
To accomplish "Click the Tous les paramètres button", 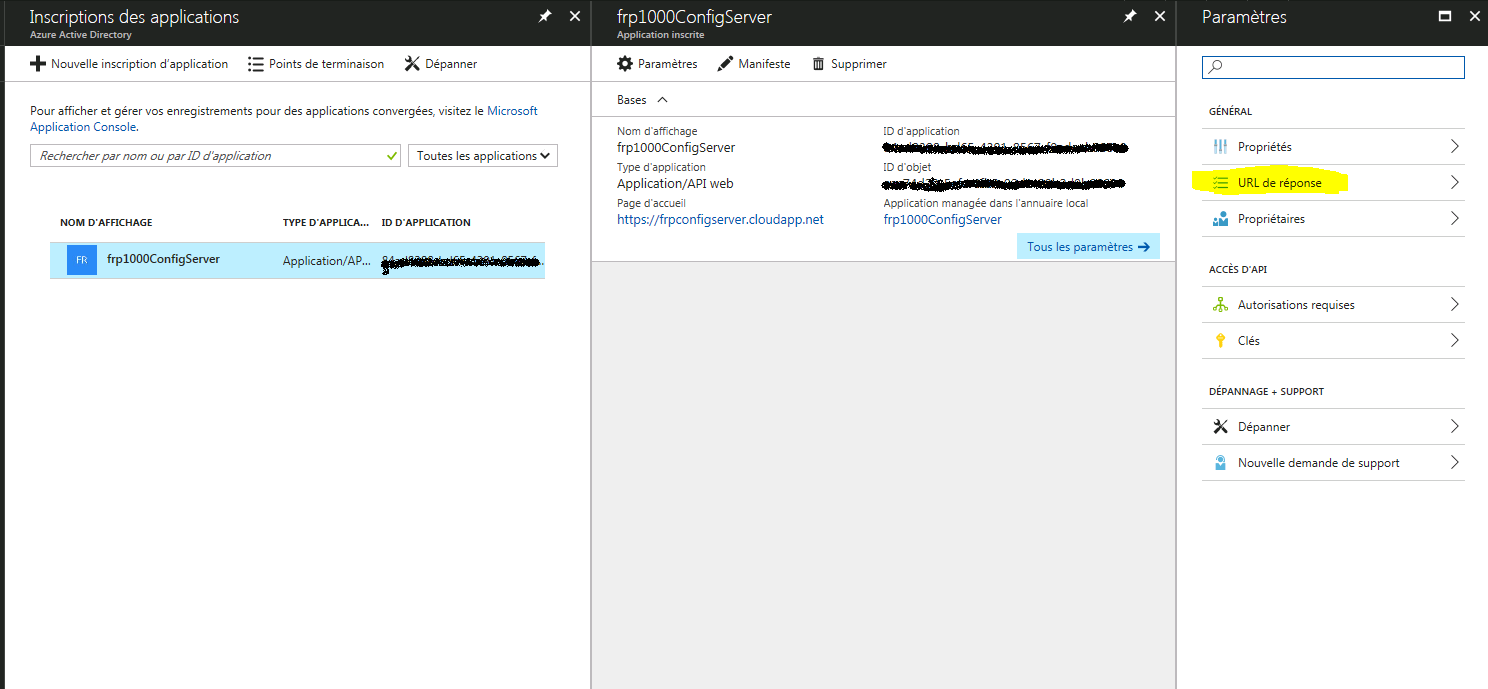I will (x=1088, y=247).
